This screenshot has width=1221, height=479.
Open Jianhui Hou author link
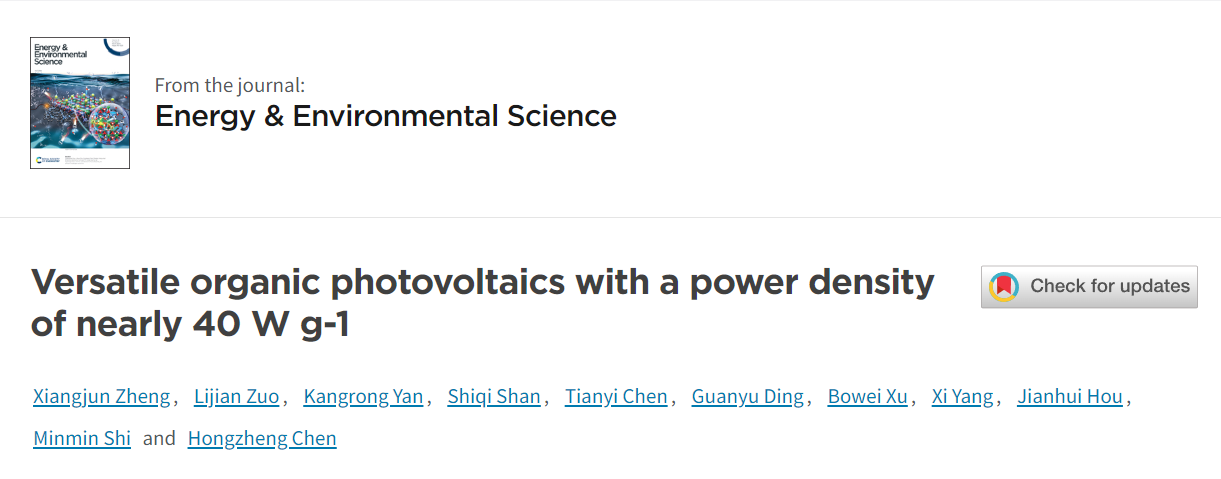(x=1070, y=397)
